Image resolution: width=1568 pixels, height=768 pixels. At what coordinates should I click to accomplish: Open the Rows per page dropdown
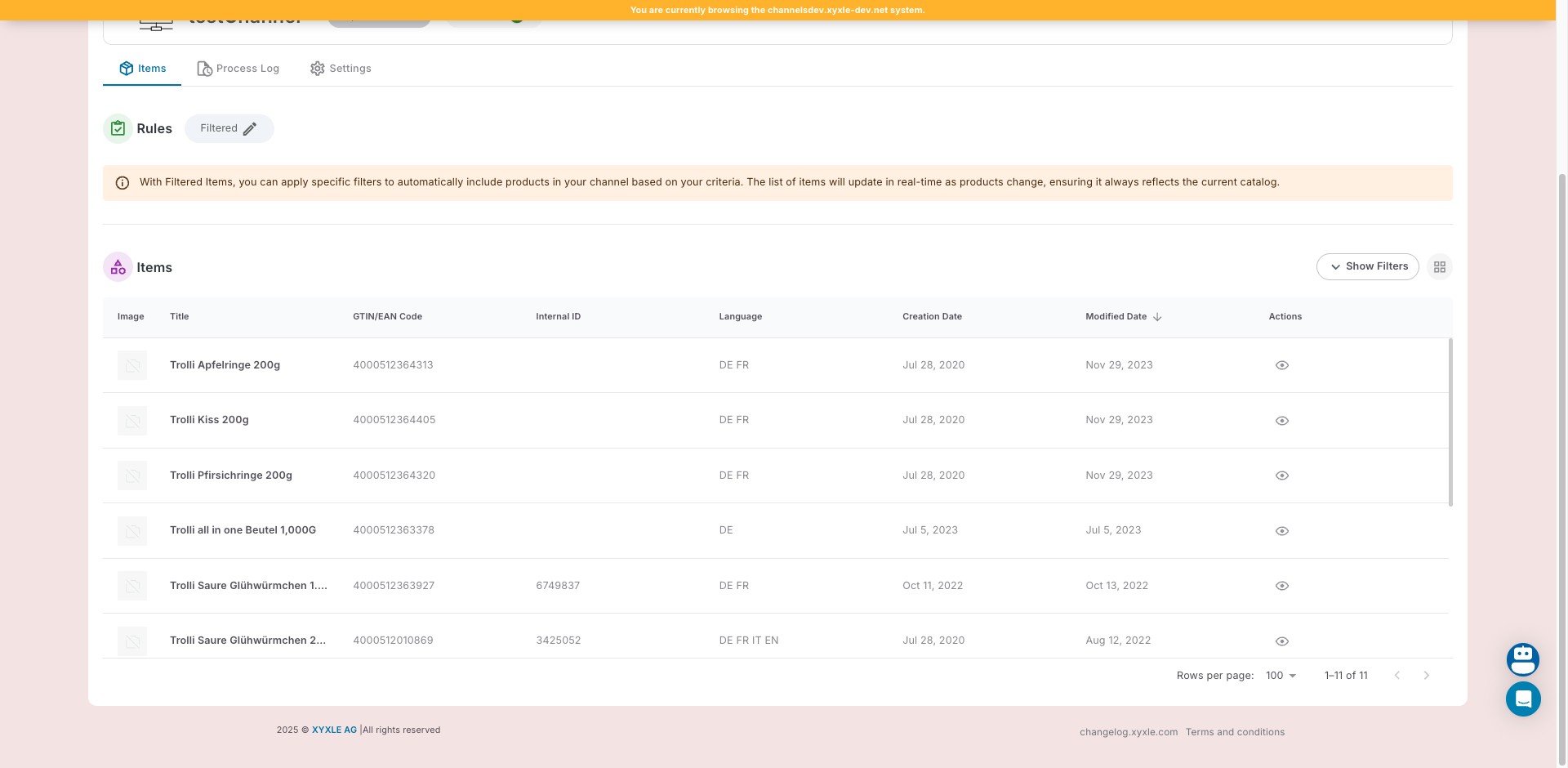click(x=1281, y=676)
